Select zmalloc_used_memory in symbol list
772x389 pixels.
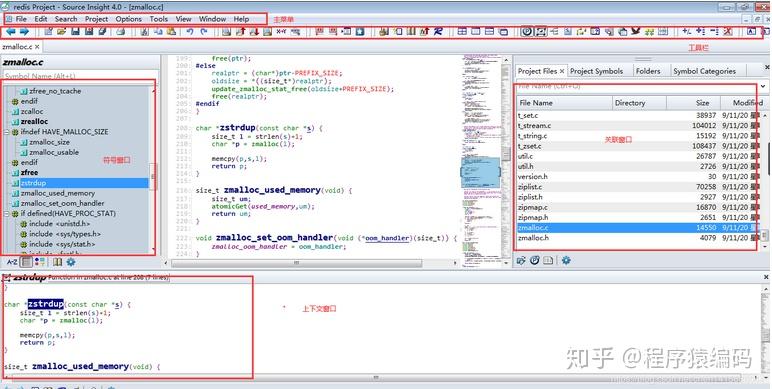[58, 193]
